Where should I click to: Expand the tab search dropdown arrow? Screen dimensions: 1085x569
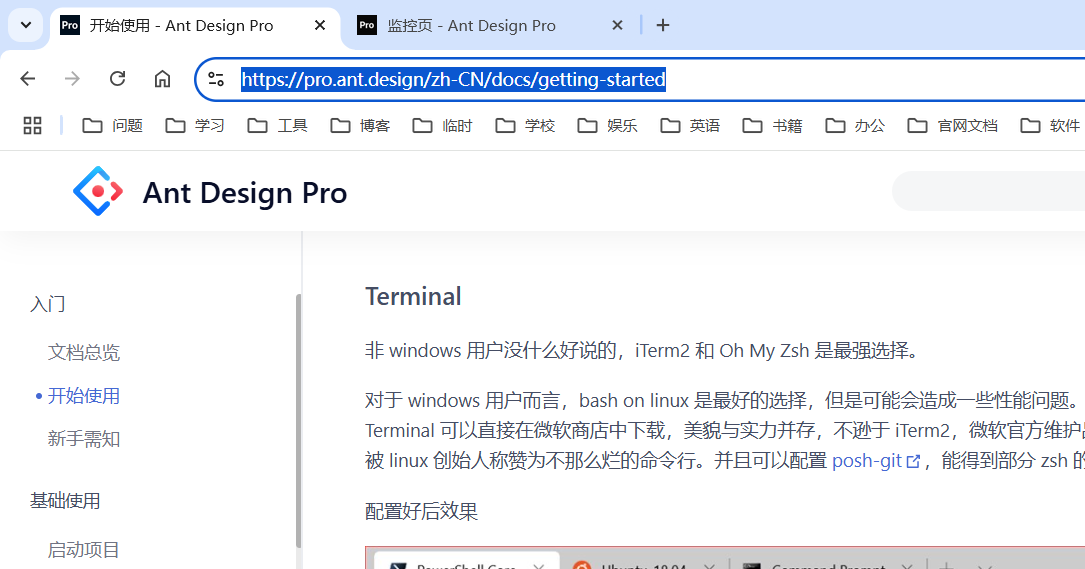(26, 26)
